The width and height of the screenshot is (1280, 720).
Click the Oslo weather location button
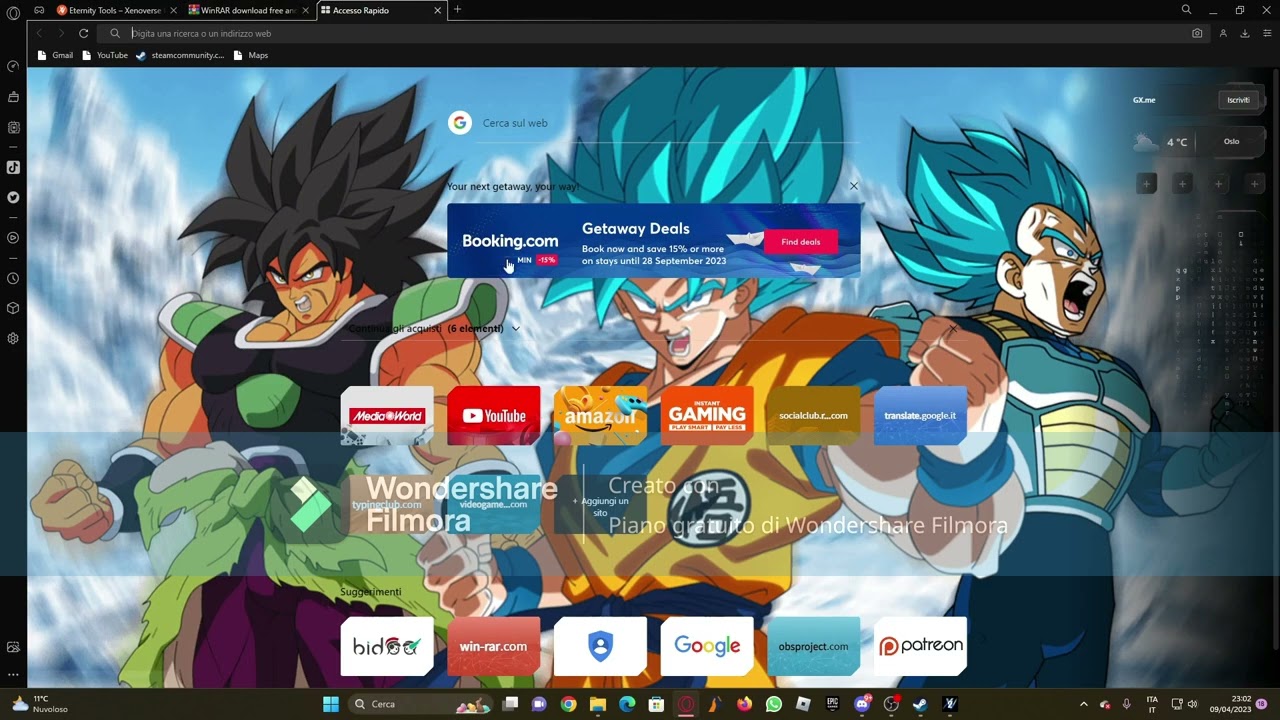tap(1232, 141)
